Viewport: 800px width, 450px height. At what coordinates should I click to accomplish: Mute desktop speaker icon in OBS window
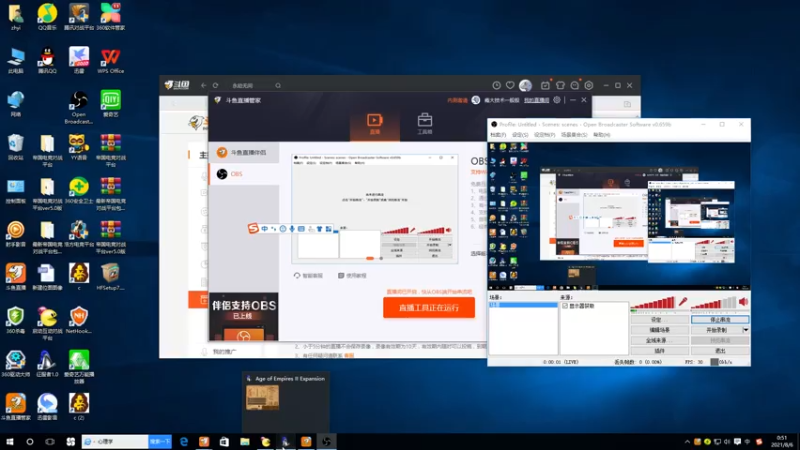(743, 302)
